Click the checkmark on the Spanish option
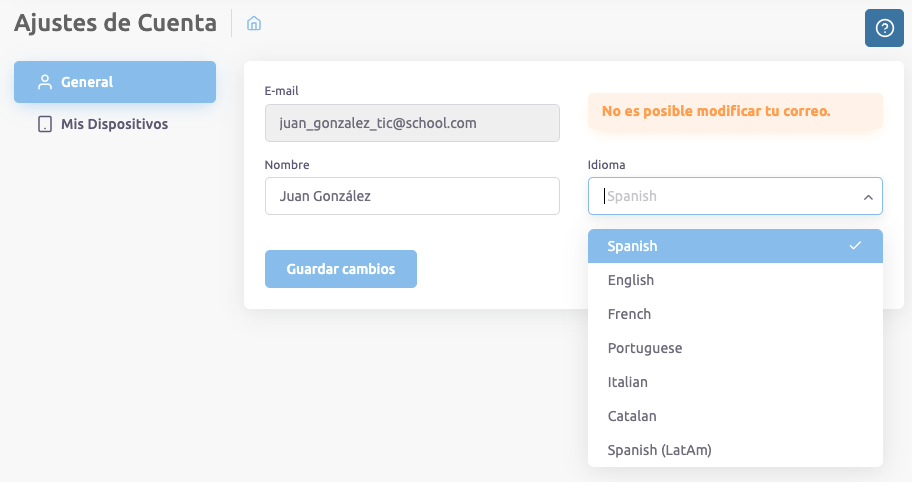Viewport: 912px width, 482px height. pyautogui.click(x=855, y=246)
